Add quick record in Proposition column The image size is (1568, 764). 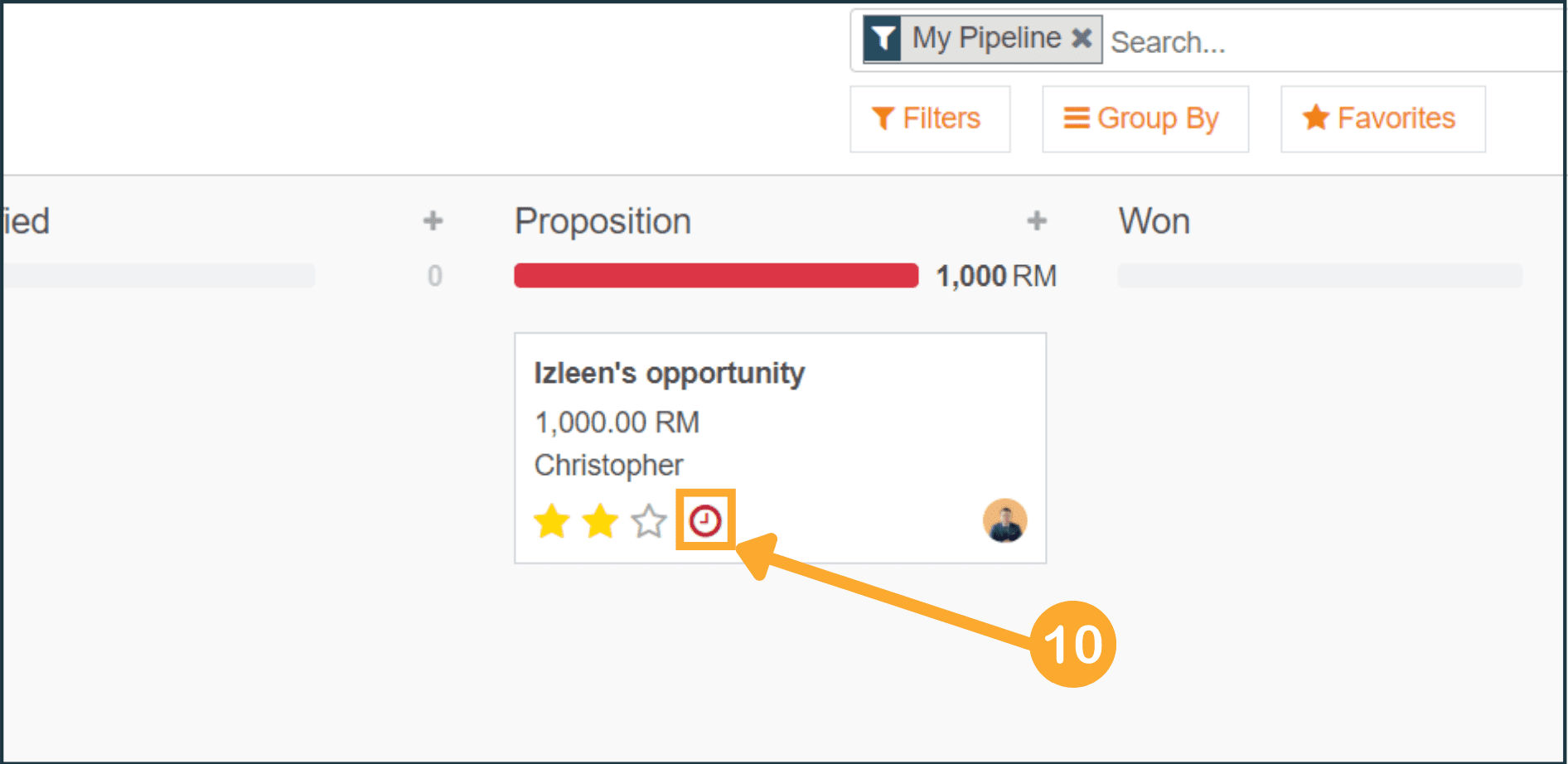coord(1037,221)
